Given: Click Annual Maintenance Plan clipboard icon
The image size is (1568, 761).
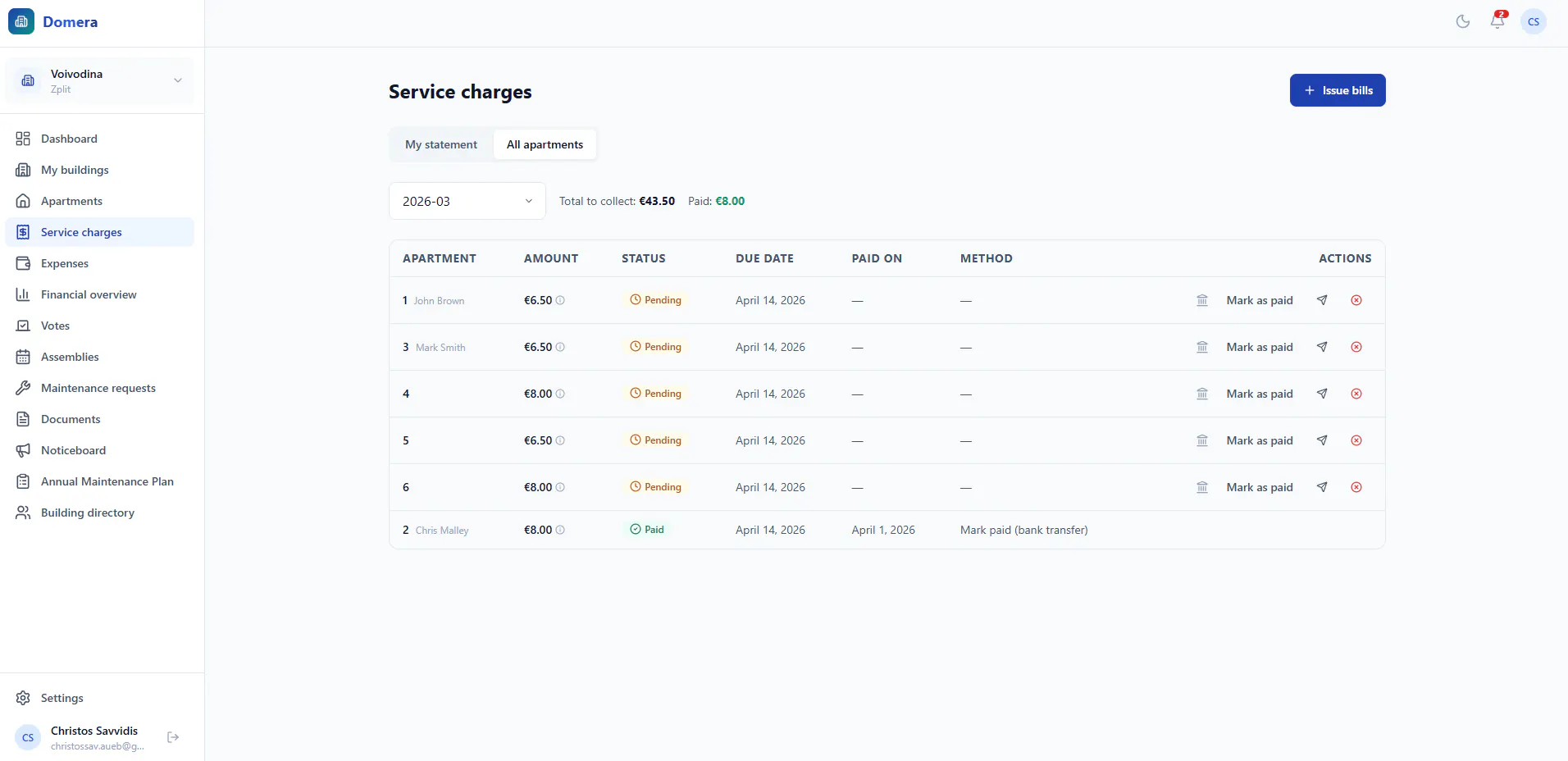Looking at the screenshot, I should click(x=23, y=481).
